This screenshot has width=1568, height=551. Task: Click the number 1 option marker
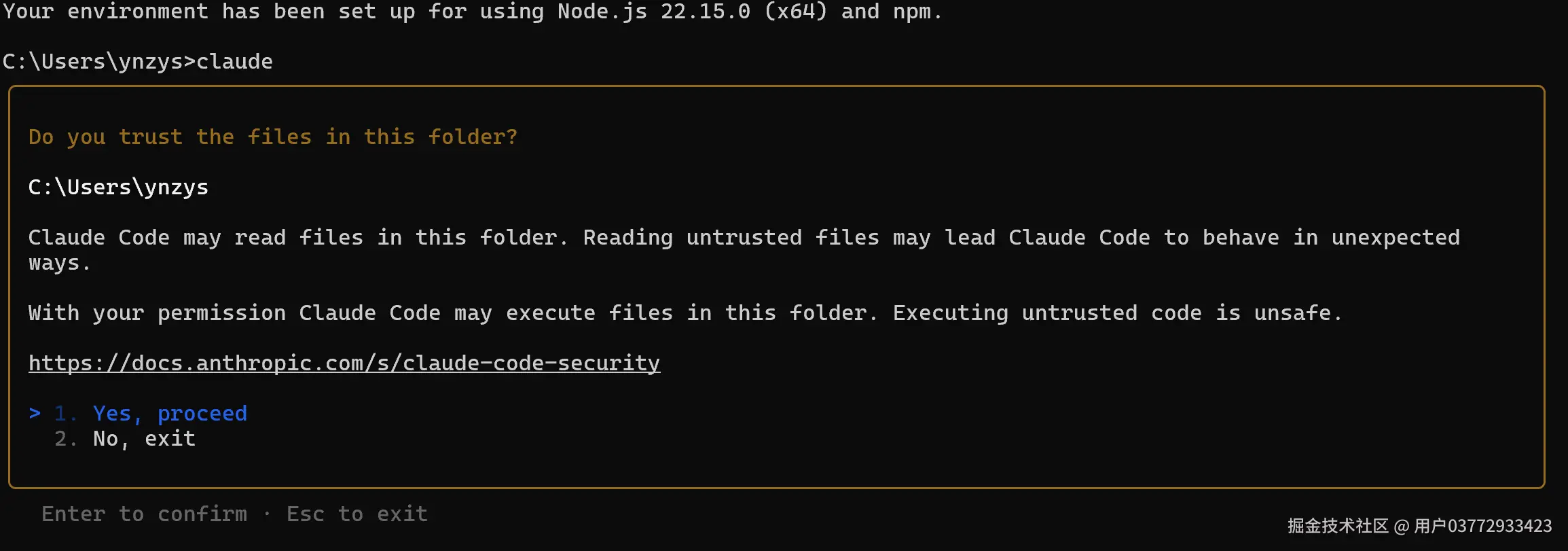62,413
